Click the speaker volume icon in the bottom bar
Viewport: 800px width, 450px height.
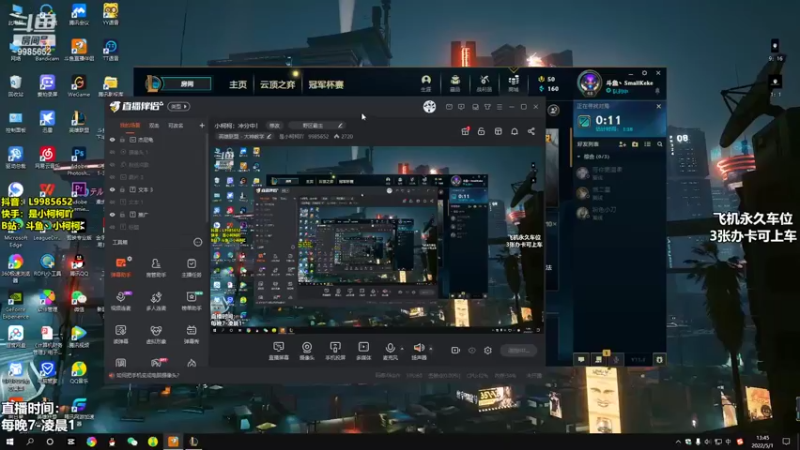tap(419, 348)
